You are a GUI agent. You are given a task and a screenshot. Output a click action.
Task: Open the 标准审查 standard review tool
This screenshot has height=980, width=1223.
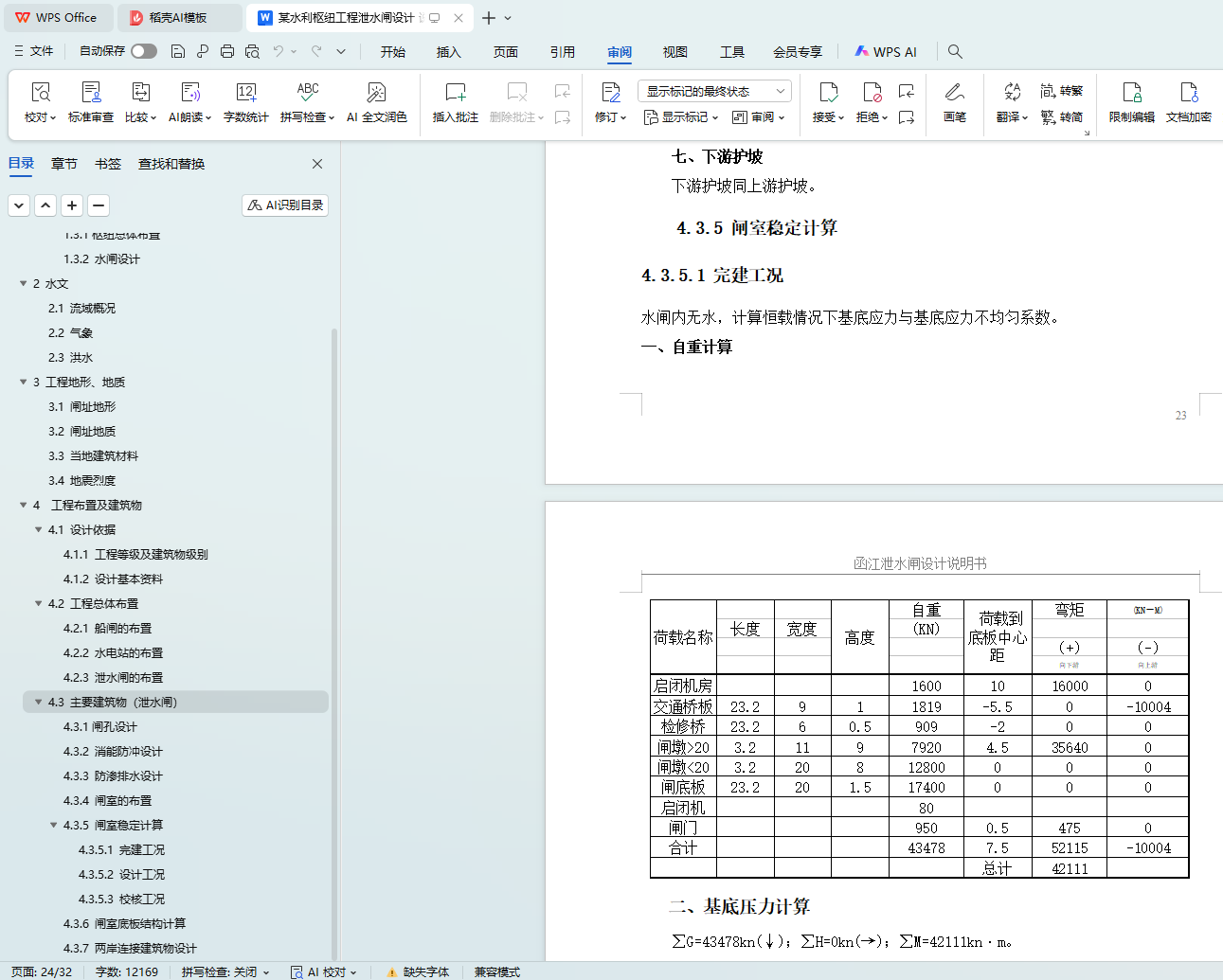point(91,102)
